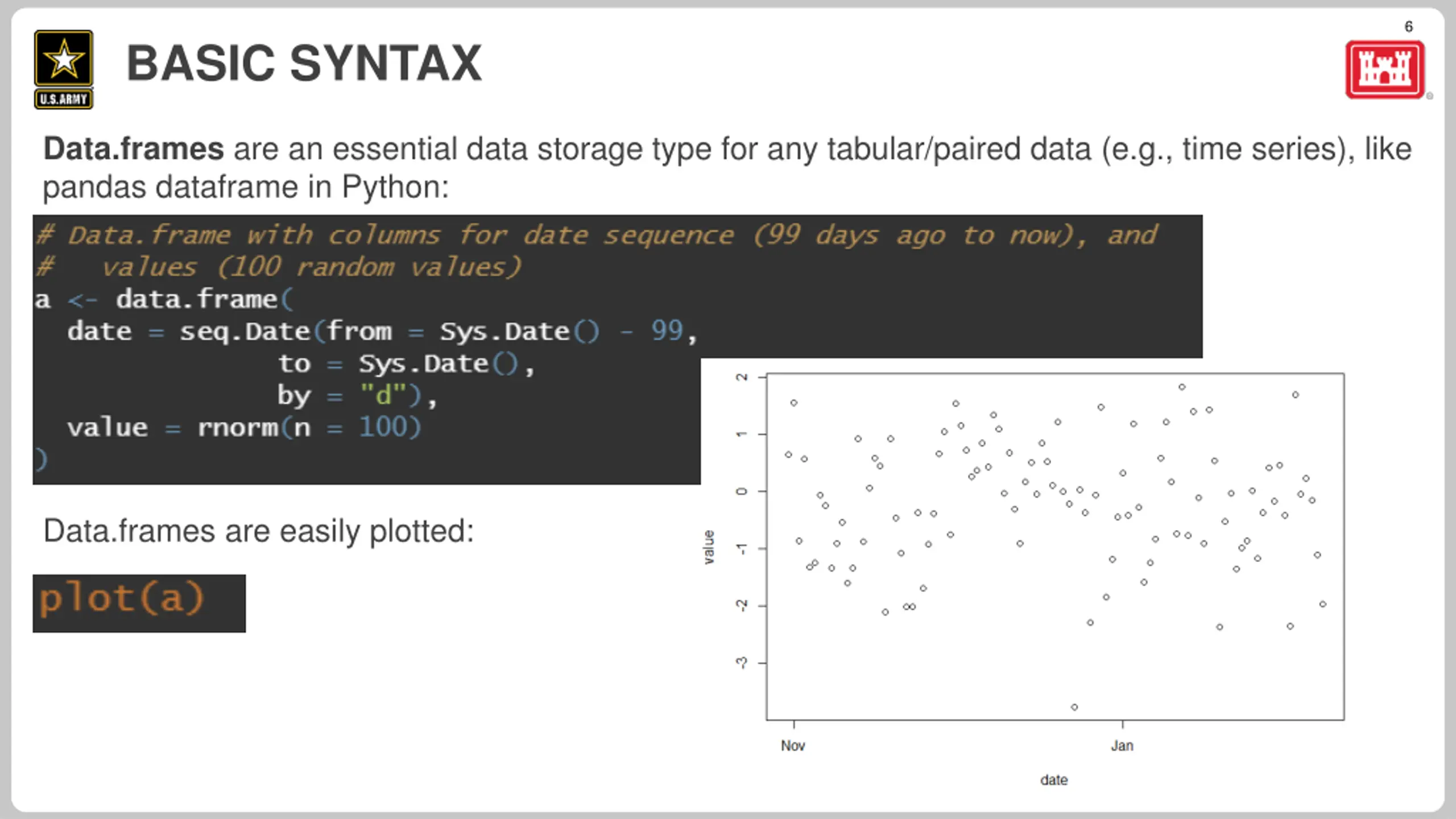Click the 'Nov' x-axis tick label
Screen dimensions: 1456x819
point(793,746)
